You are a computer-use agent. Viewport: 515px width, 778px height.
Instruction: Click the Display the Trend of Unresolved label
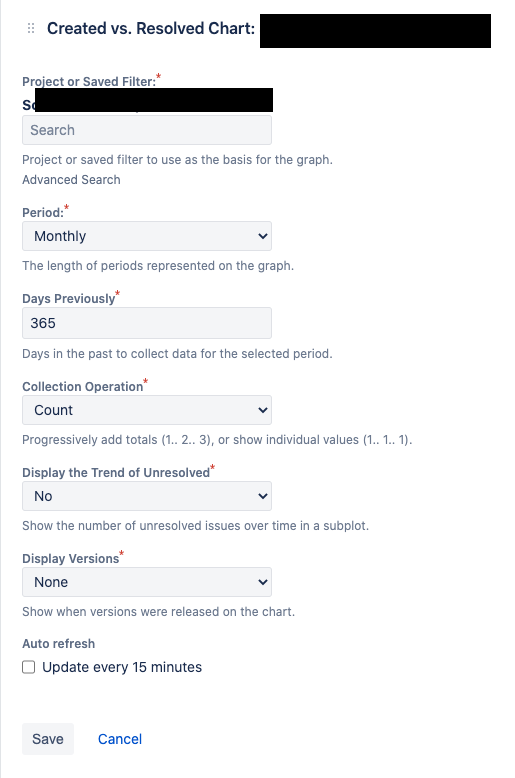pyautogui.click(x=116, y=472)
